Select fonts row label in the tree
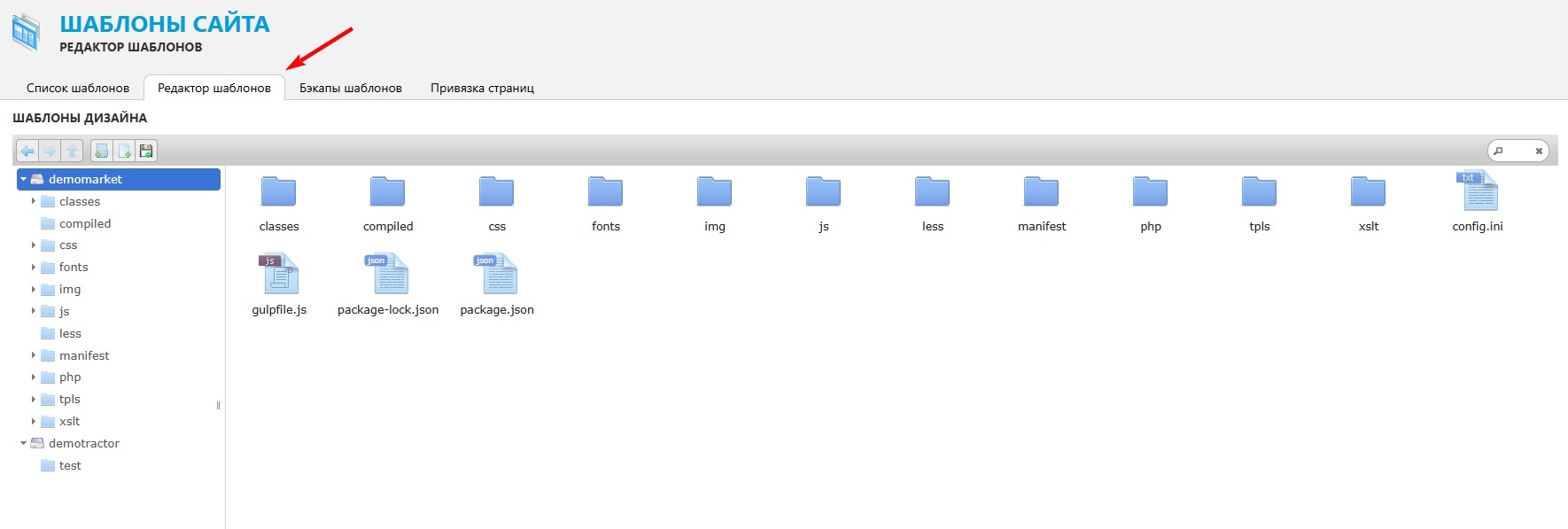This screenshot has width=1568, height=529. coord(74,267)
